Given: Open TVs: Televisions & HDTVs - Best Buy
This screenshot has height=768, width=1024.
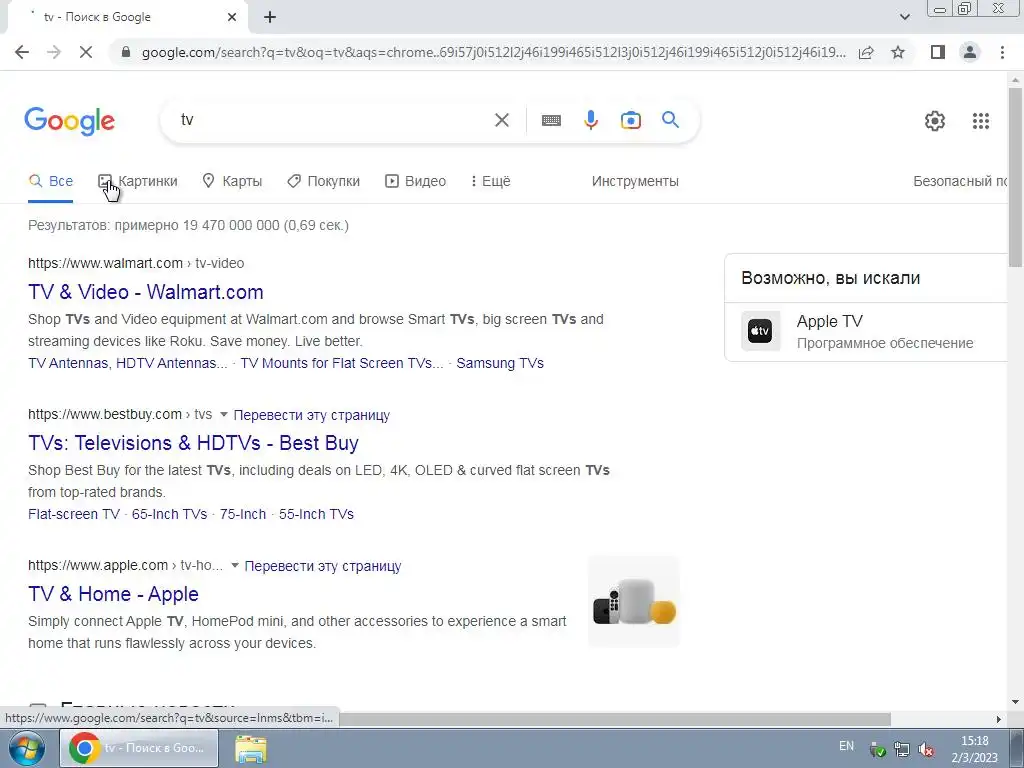Looking at the screenshot, I should click(193, 443).
